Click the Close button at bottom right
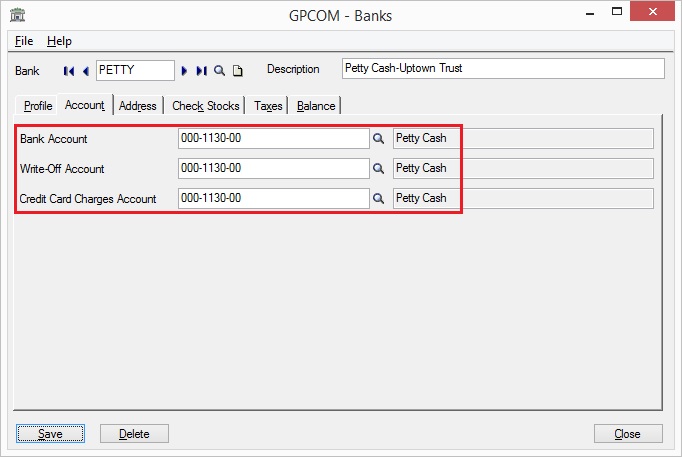 627,434
